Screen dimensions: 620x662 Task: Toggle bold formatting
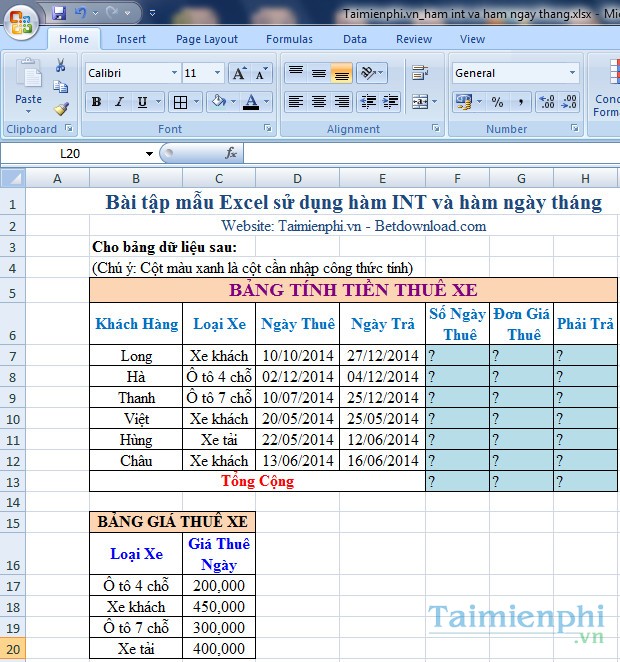click(96, 102)
